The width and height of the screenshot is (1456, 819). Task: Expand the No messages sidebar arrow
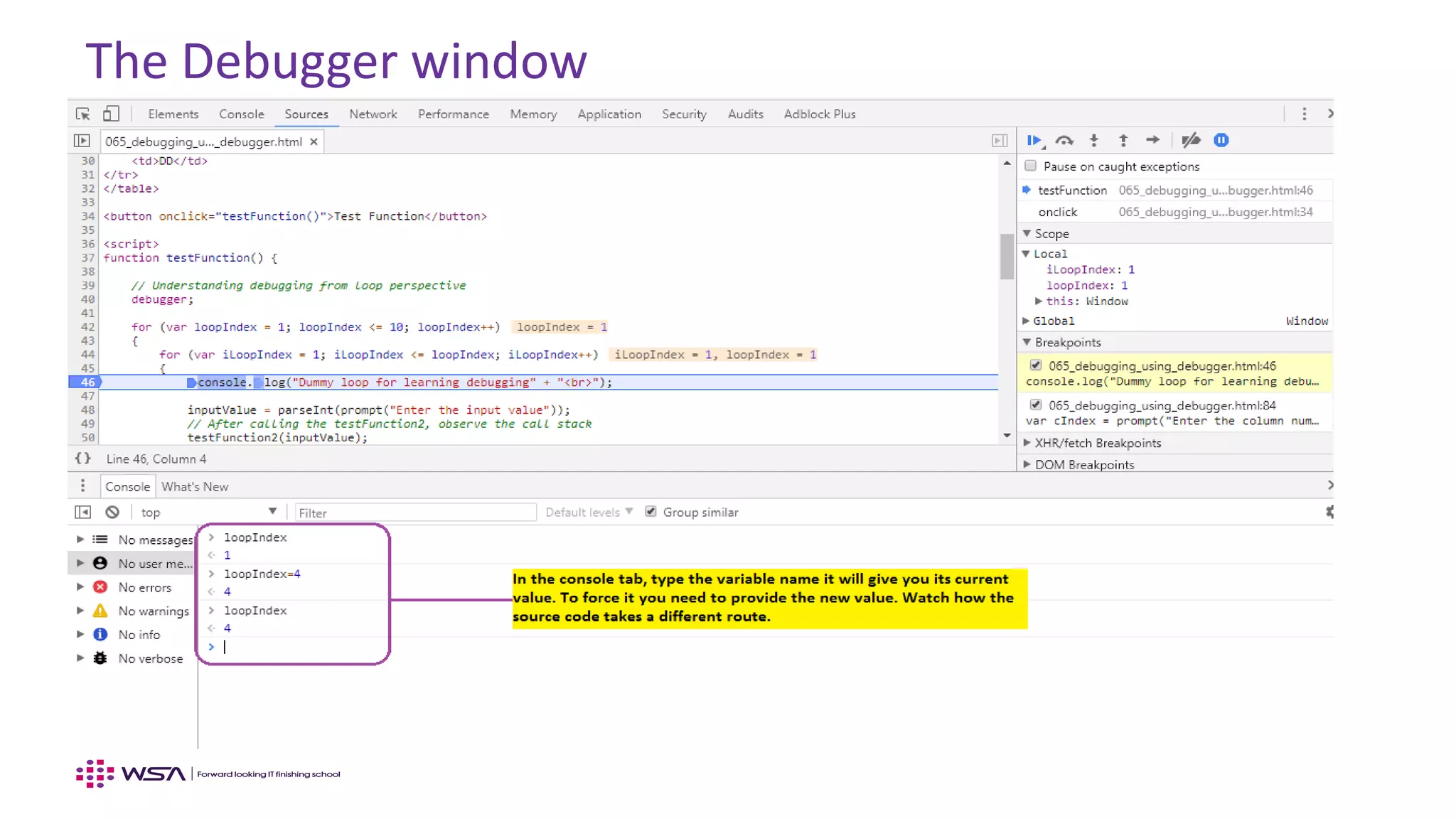[80, 540]
